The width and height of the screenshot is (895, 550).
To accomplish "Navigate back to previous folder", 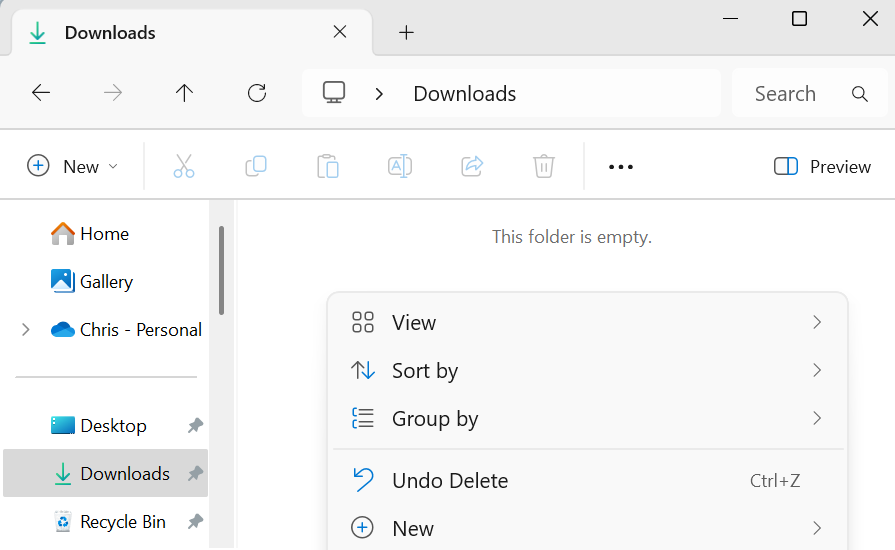I will (41, 93).
